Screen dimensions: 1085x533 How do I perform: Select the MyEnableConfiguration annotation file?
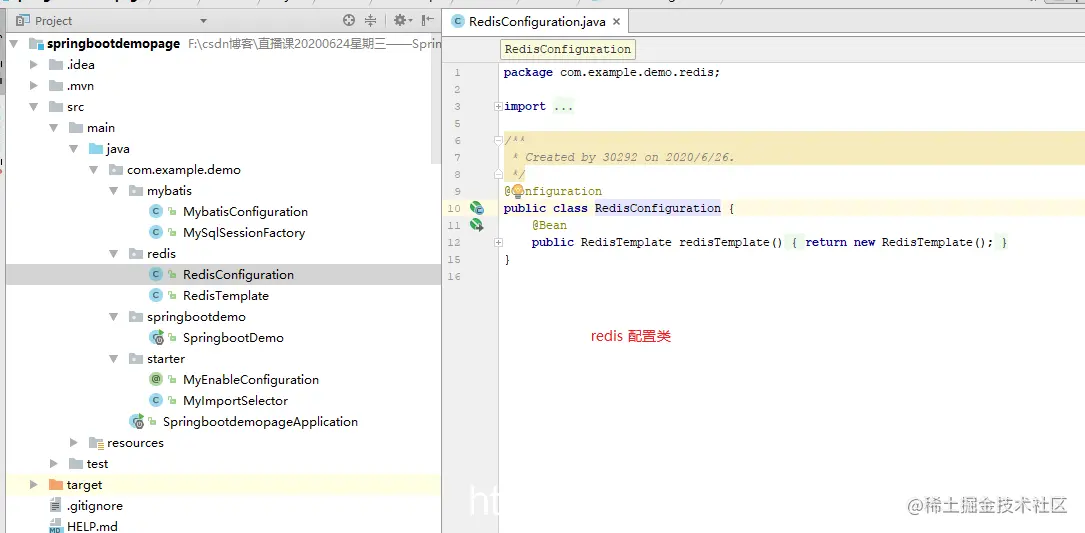click(x=250, y=379)
